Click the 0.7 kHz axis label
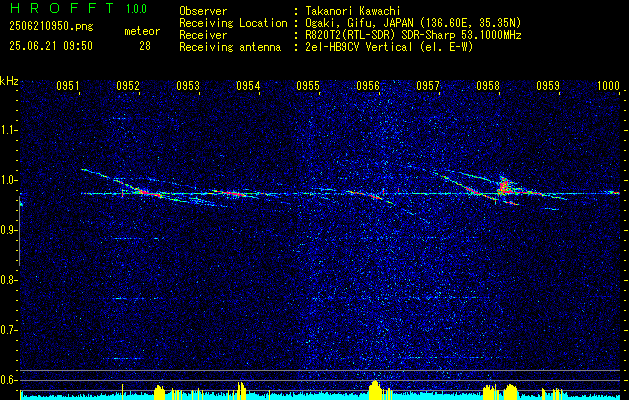 click(x=8, y=330)
